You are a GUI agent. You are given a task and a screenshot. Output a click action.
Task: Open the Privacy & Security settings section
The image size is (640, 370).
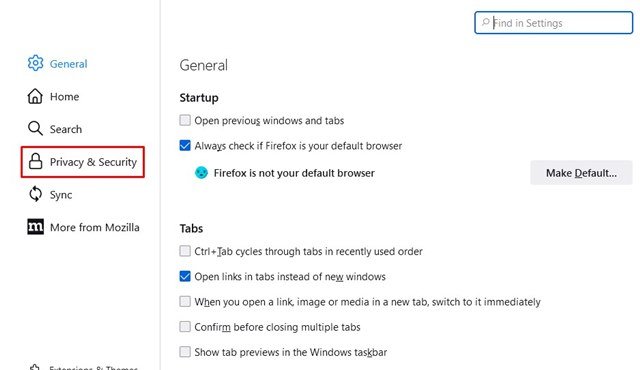83,162
